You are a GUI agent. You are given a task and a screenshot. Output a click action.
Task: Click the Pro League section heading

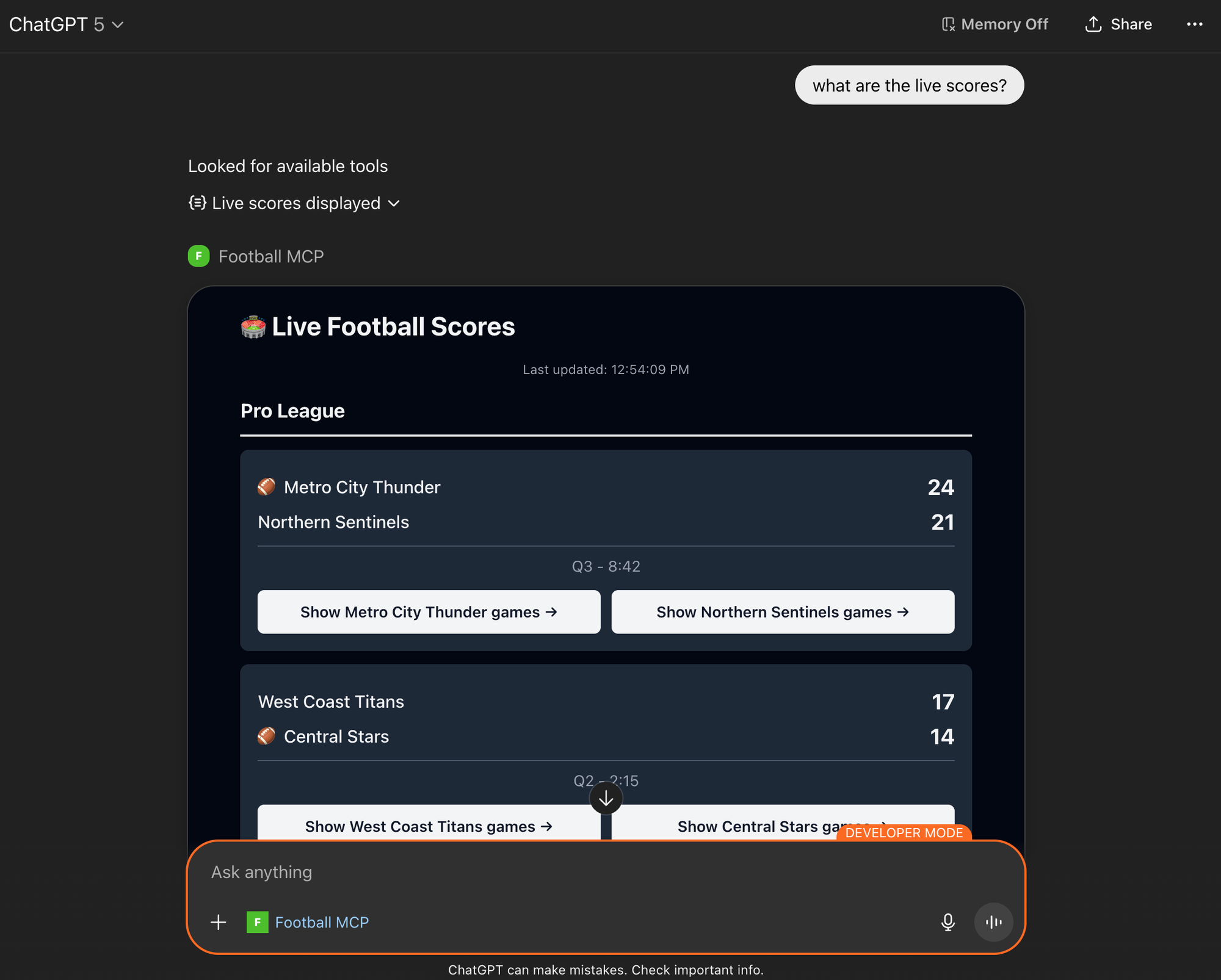pyautogui.click(x=292, y=411)
